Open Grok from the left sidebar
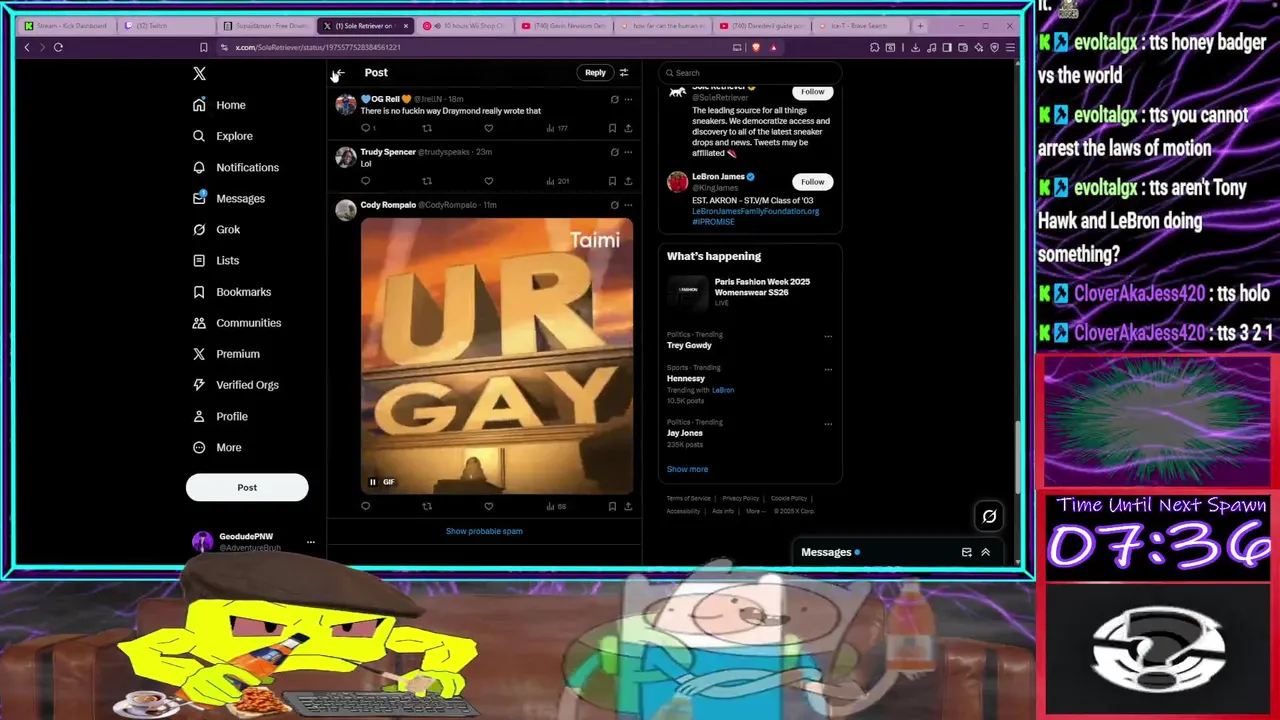 coord(216,229)
